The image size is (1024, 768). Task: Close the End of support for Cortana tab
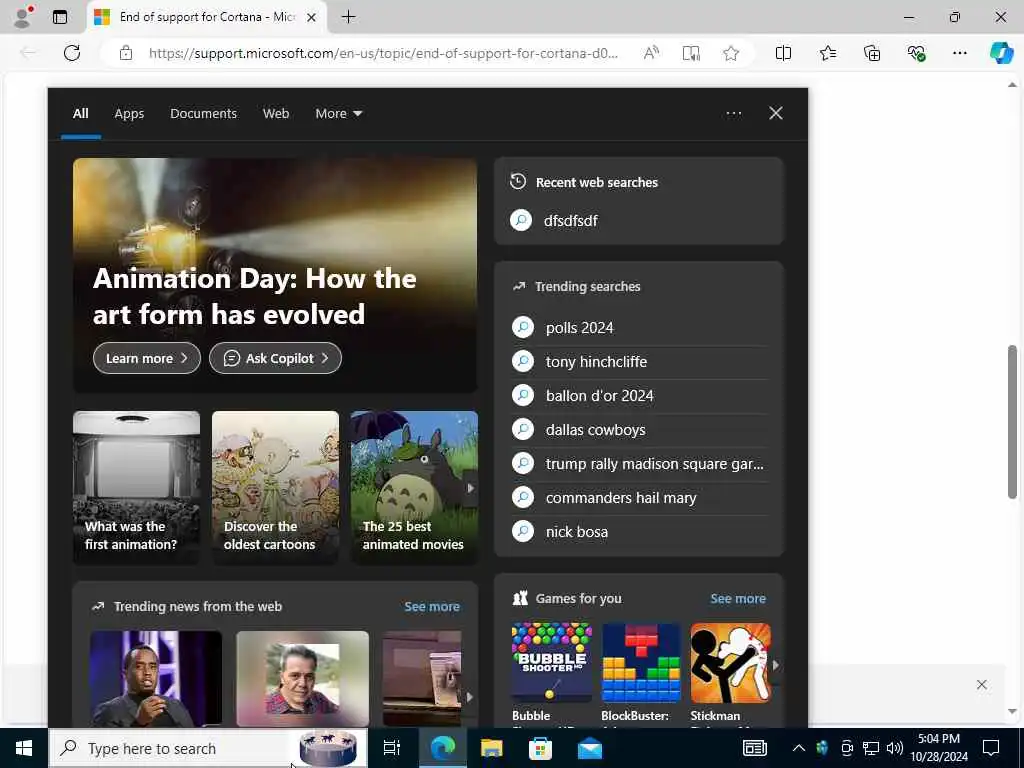click(312, 17)
